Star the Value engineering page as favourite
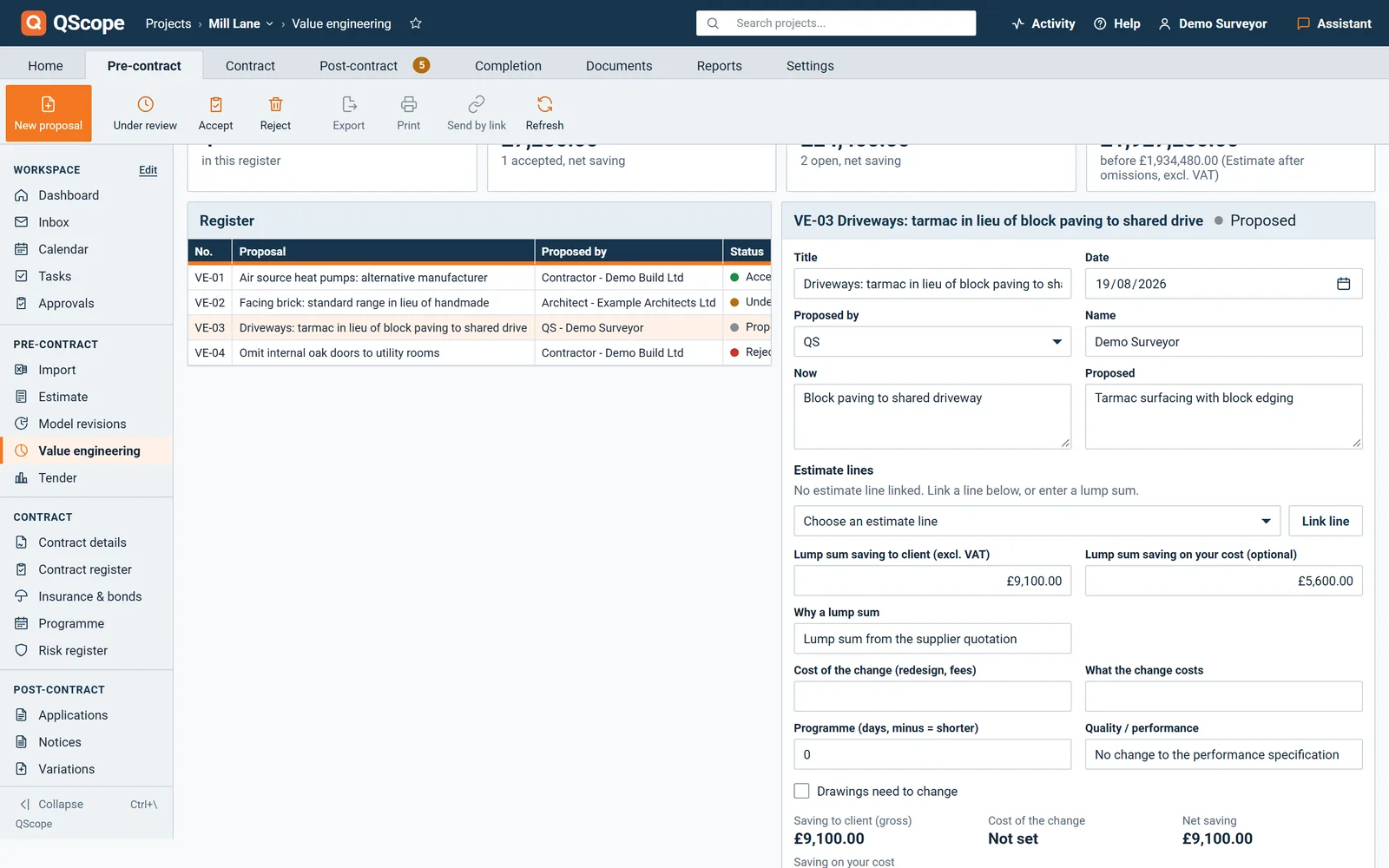1389x868 pixels. pos(416,23)
